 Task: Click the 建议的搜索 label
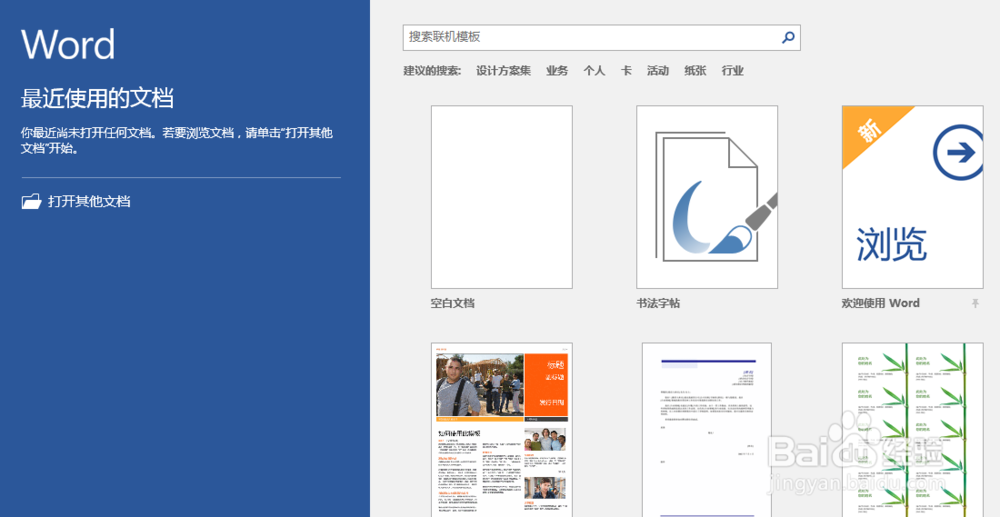point(432,71)
